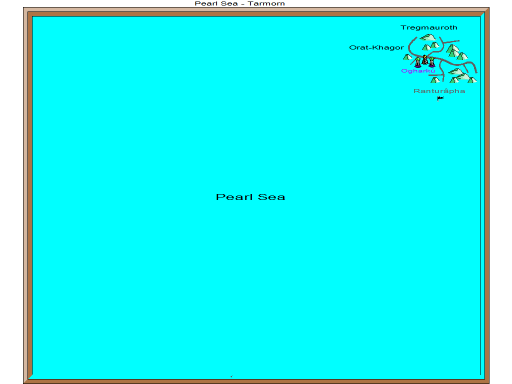
Task: Click the mountain range in the bottom-right corner of the island
Action: point(463,76)
